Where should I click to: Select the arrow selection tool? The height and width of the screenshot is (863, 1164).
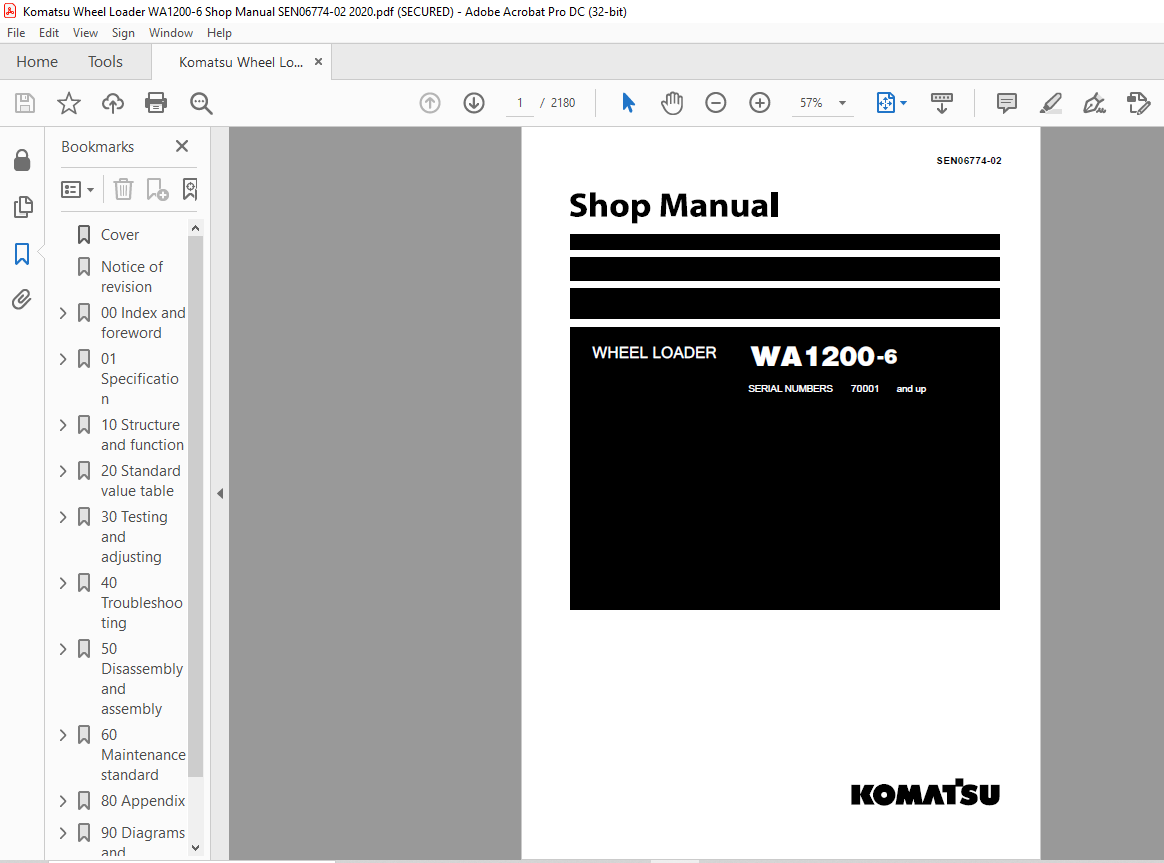628,103
